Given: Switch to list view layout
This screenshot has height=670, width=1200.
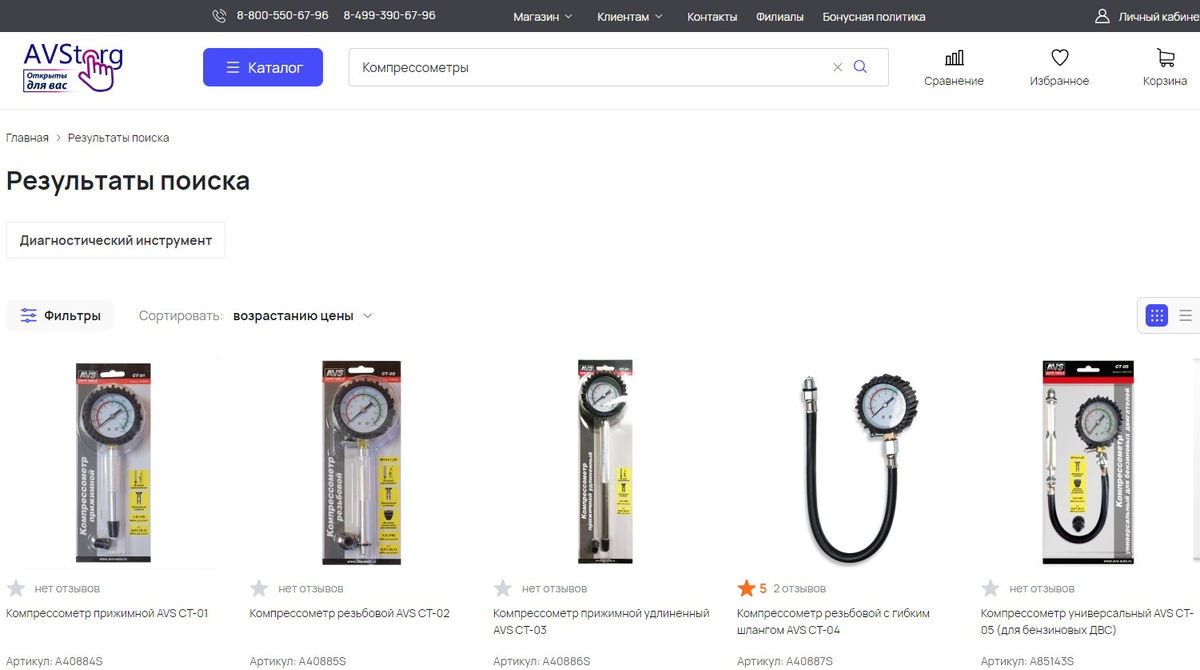Looking at the screenshot, I should (1186, 316).
